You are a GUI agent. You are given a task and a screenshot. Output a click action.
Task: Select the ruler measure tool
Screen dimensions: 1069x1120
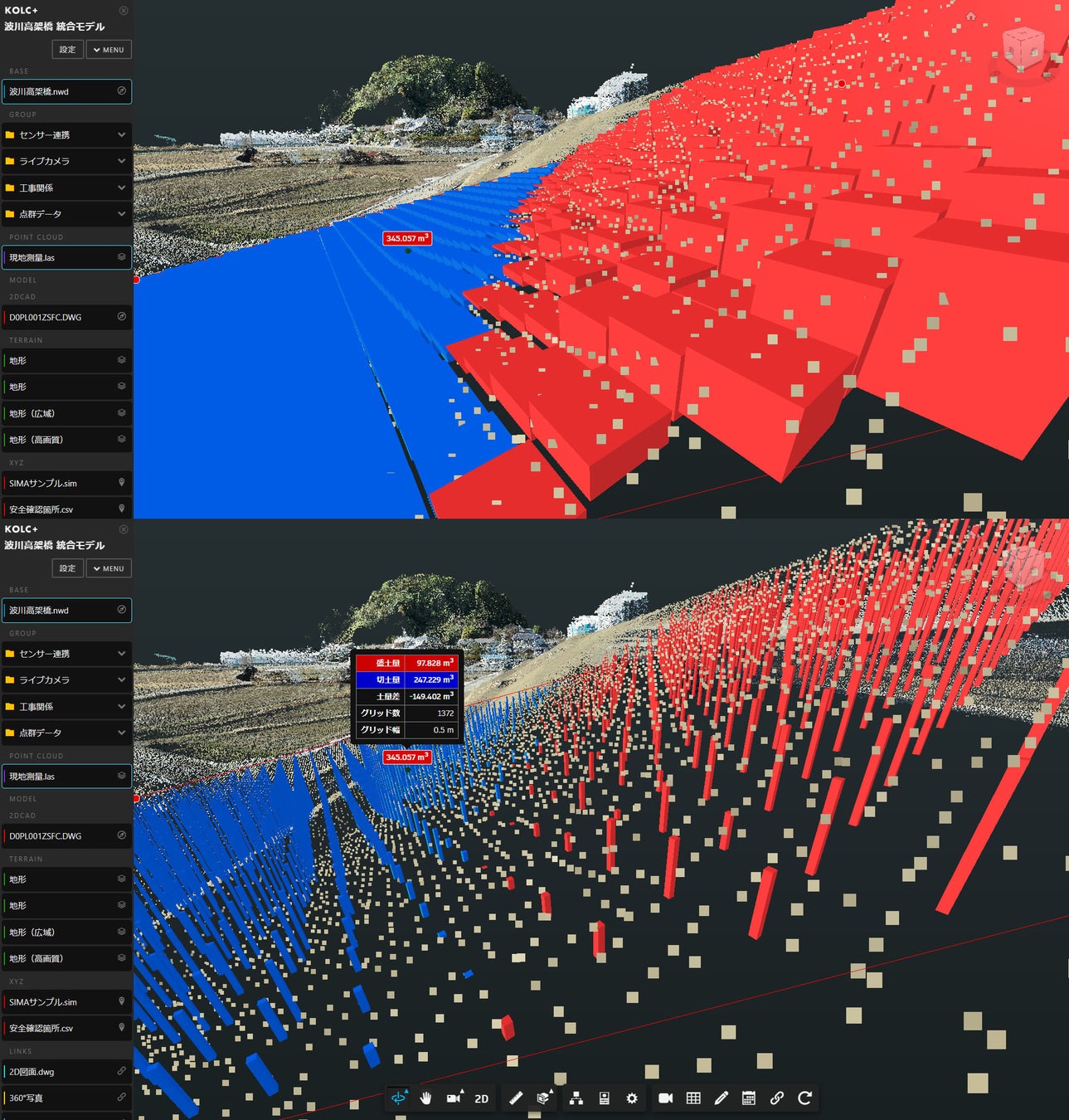(x=516, y=1098)
